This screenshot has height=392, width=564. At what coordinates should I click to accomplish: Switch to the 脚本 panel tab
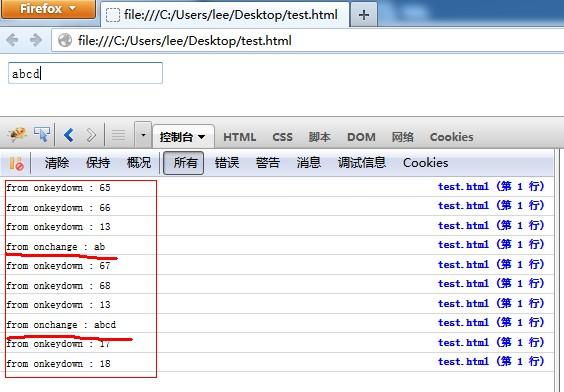(319, 137)
